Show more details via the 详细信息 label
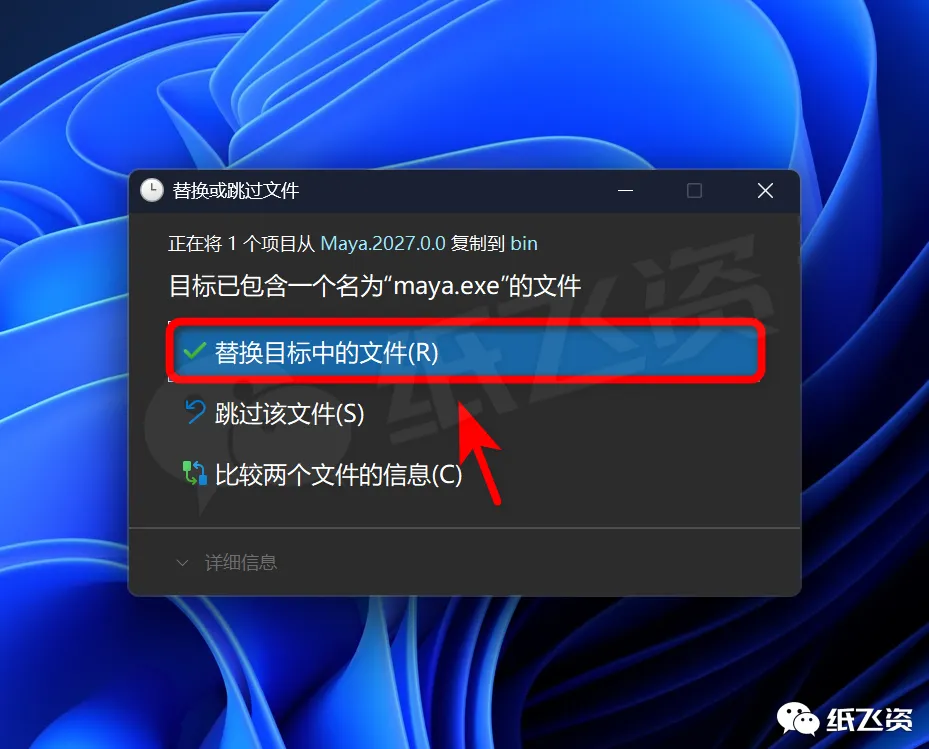 click(x=241, y=562)
